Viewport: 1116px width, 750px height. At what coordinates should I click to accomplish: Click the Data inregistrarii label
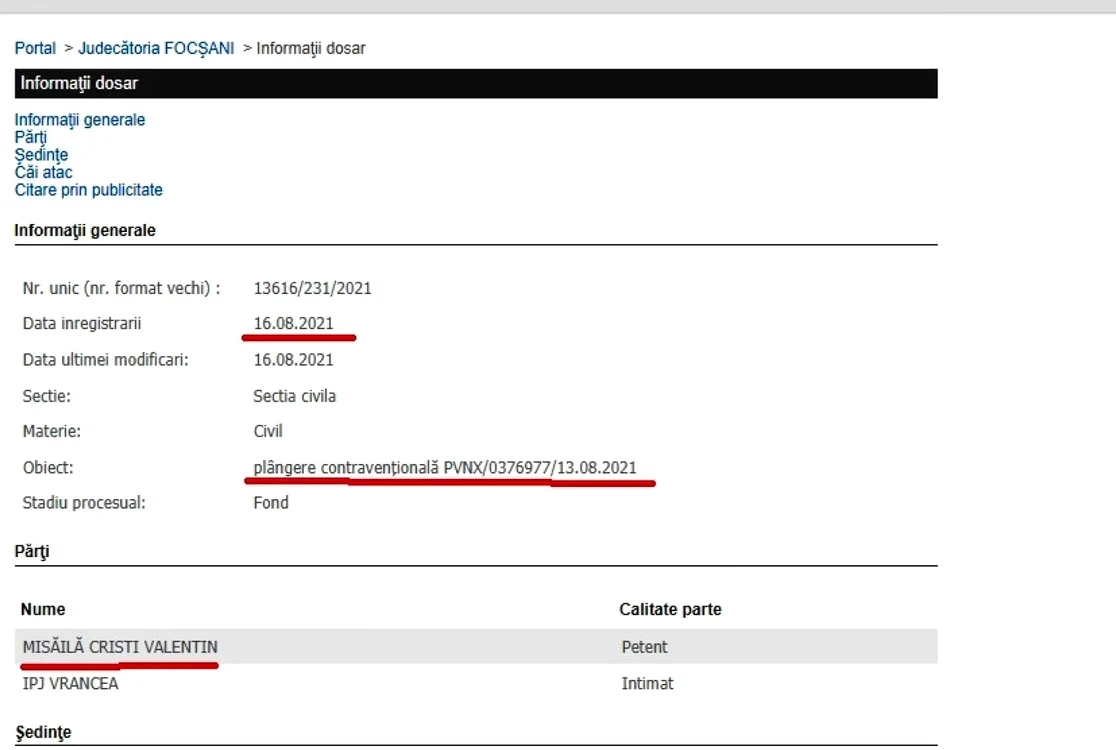(82, 323)
